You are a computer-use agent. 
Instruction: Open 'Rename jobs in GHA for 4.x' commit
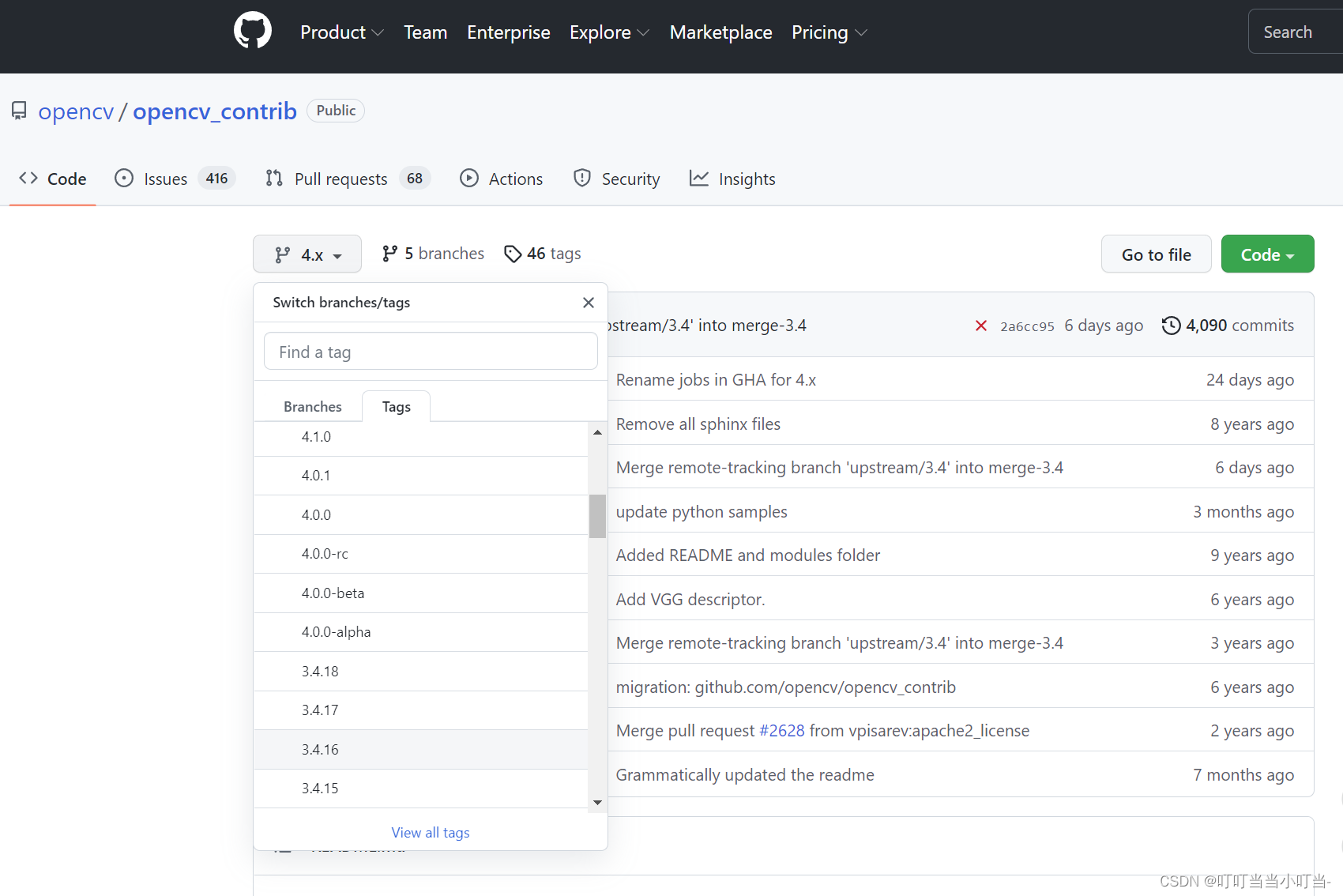(716, 380)
